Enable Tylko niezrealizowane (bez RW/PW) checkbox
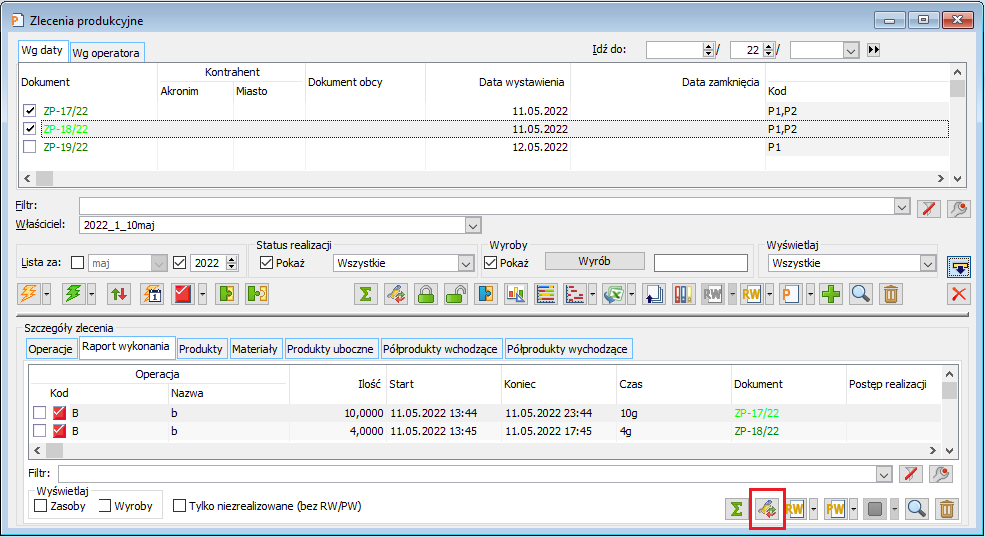The width and height of the screenshot is (985, 537). coord(180,506)
